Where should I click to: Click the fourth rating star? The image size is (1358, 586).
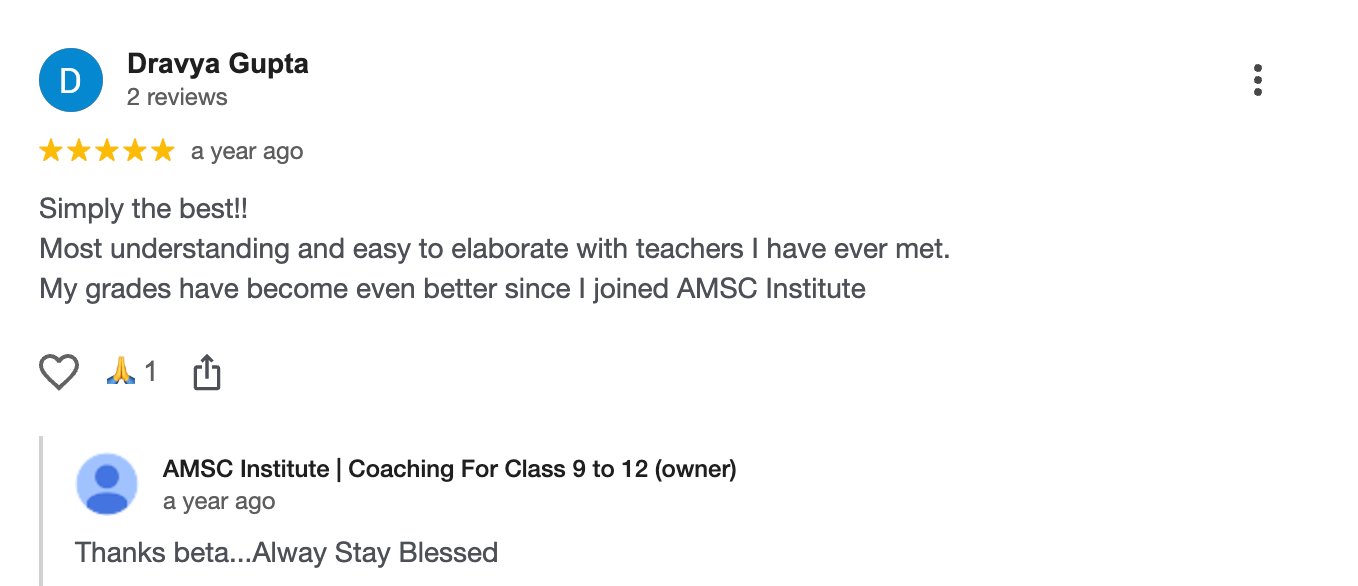pos(134,151)
